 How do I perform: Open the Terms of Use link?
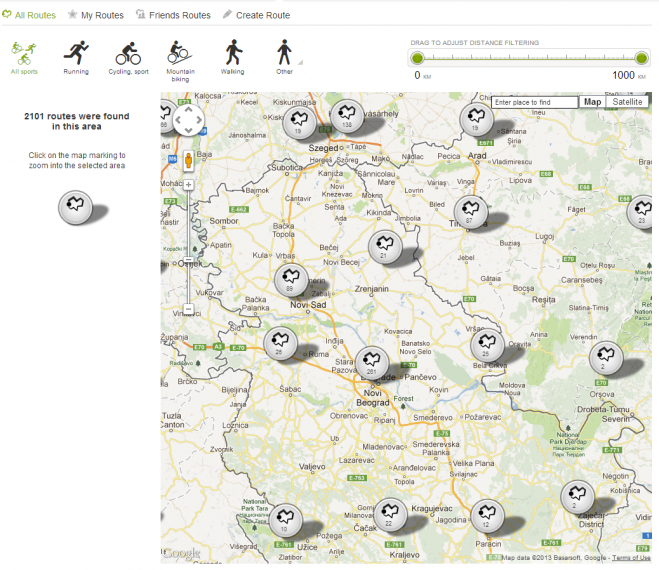coord(631,557)
